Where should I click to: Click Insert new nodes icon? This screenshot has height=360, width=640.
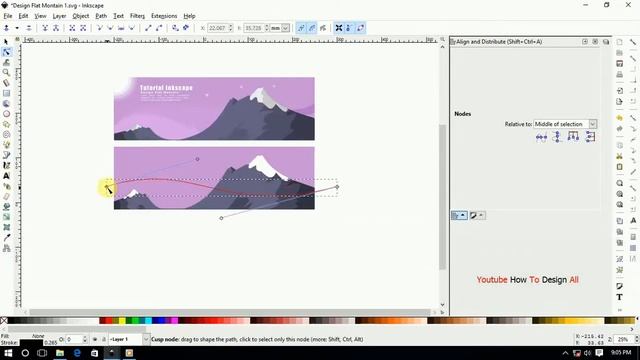pos(6,28)
